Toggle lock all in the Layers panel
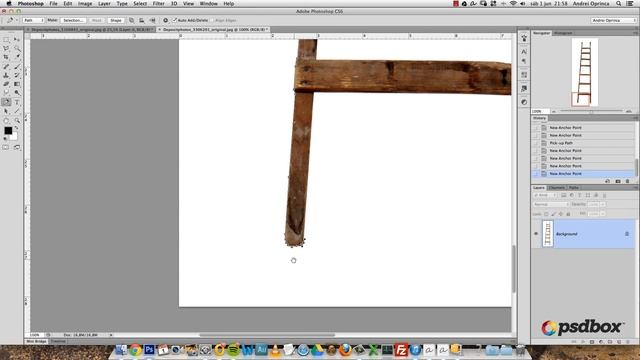Image resolution: width=640 pixels, height=360 pixels. 568,214
